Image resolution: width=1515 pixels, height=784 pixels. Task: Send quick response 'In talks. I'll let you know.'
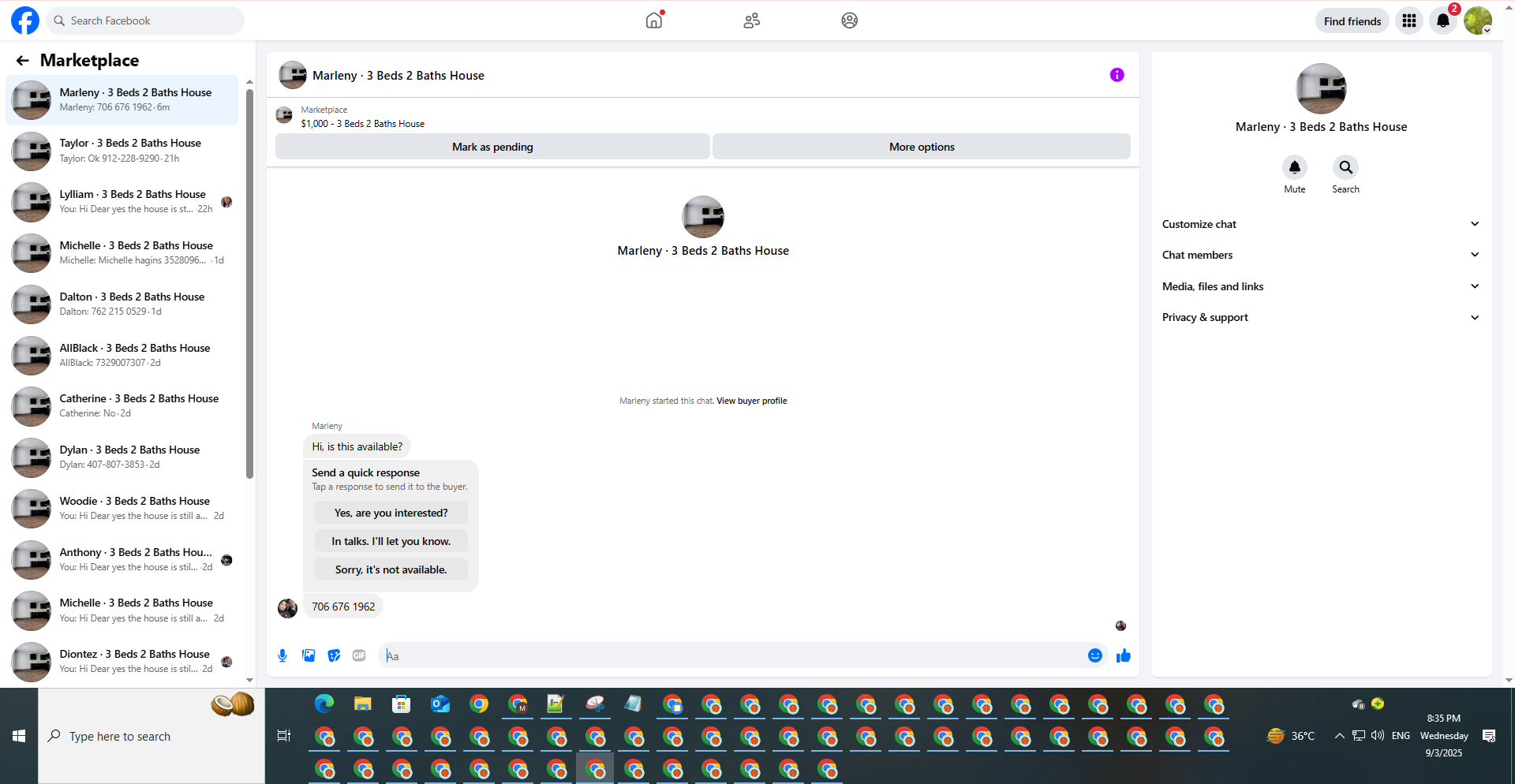[x=391, y=541]
